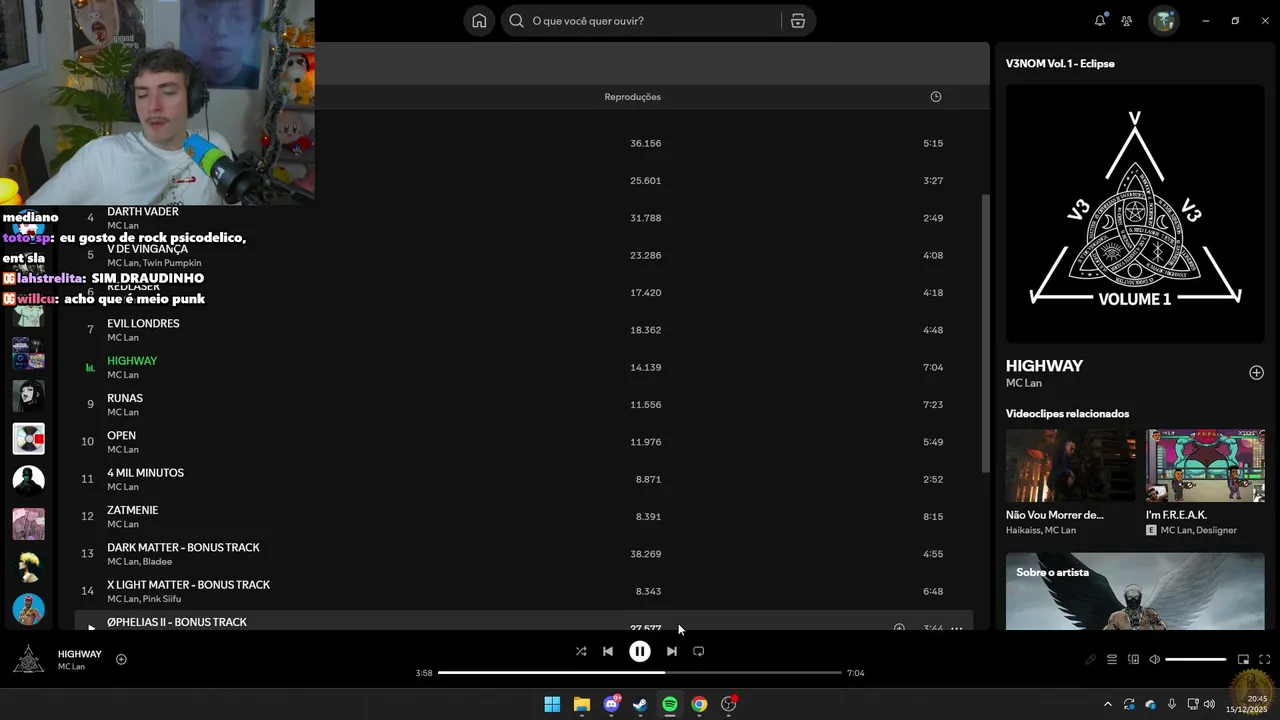Open the playback queue icon

[1111, 659]
